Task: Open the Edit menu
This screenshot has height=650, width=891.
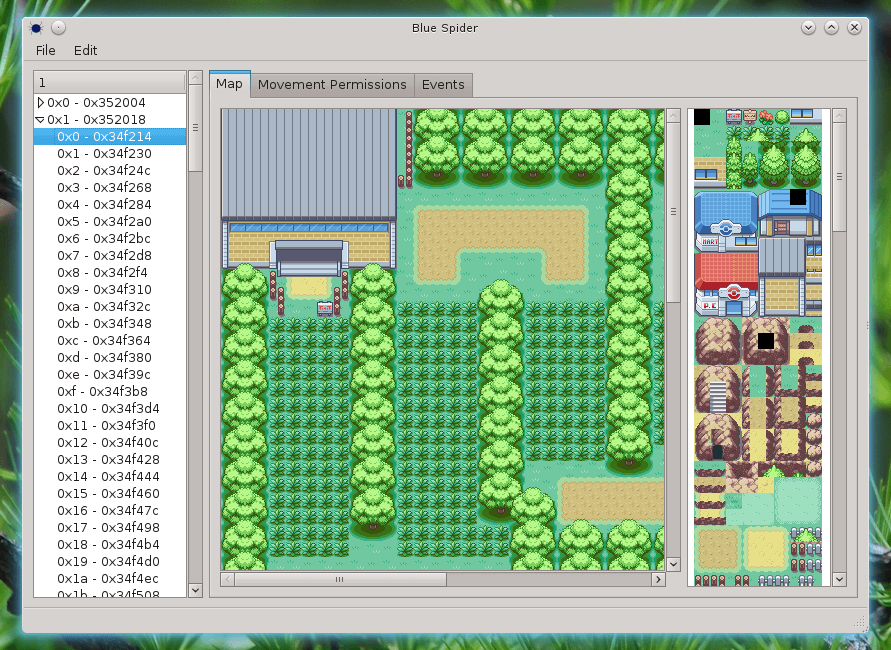Action: pyautogui.click(x=85, y=50)
